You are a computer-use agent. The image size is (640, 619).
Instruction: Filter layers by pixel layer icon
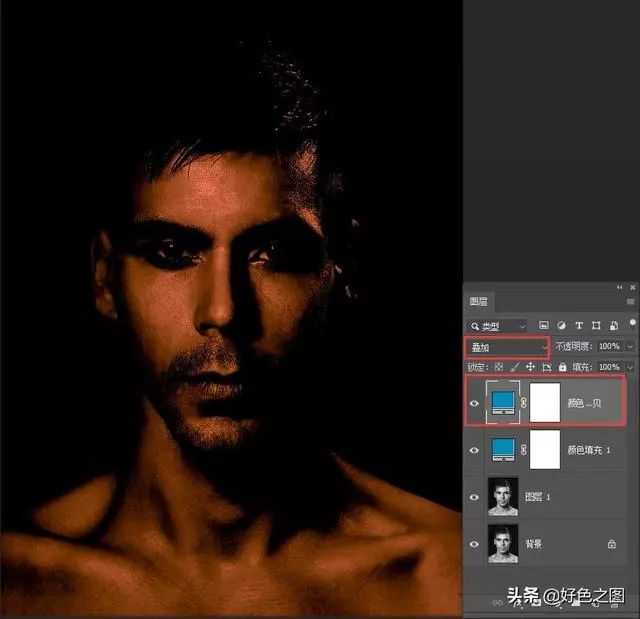543,326
